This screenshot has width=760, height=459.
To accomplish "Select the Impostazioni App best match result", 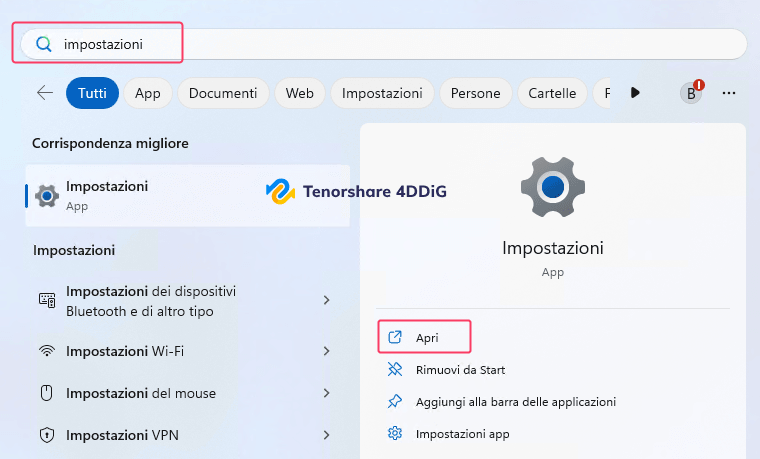I will pyautogui.click(x=106, y=195).
